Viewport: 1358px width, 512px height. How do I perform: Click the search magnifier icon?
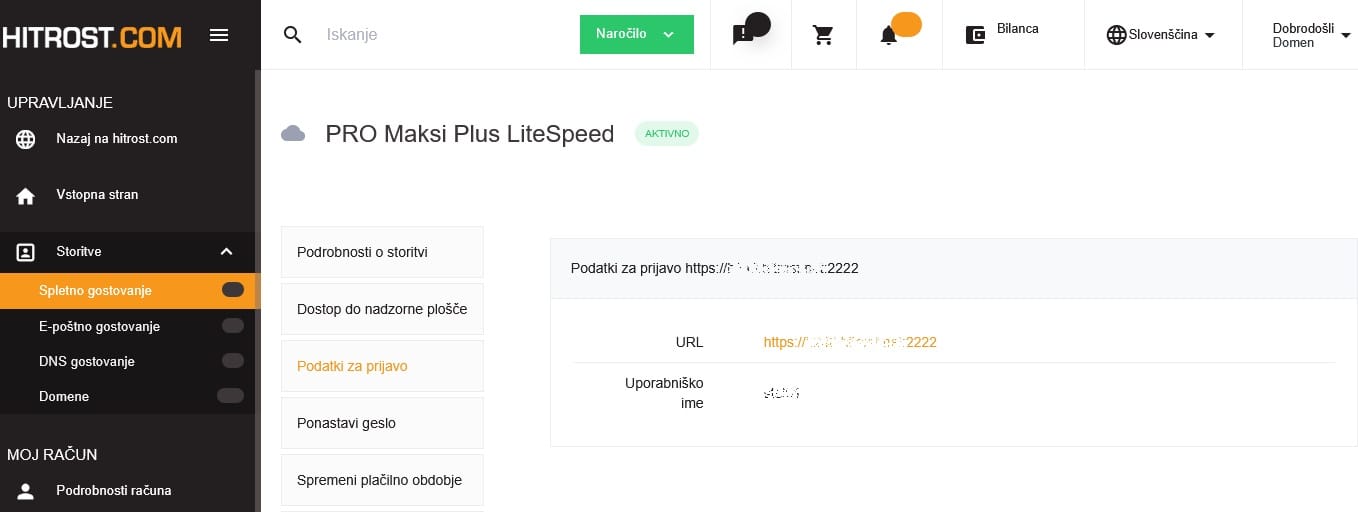(x=292, y=35)
